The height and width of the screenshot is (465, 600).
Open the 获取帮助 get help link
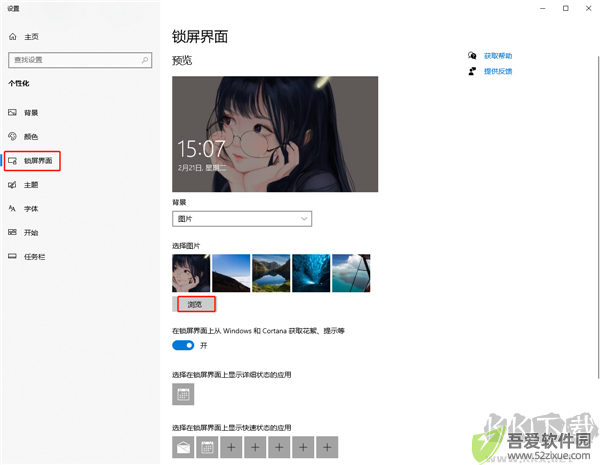click(498, 56)
